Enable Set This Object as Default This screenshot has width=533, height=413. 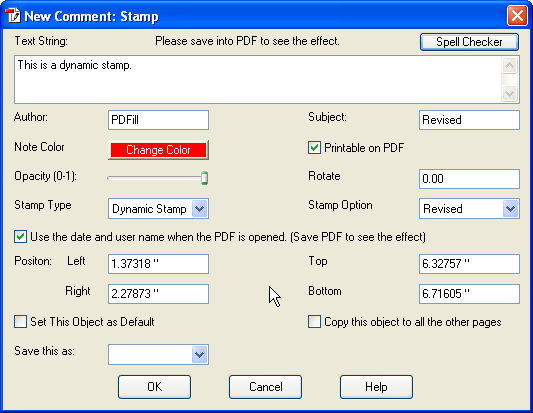pos(20,322)
